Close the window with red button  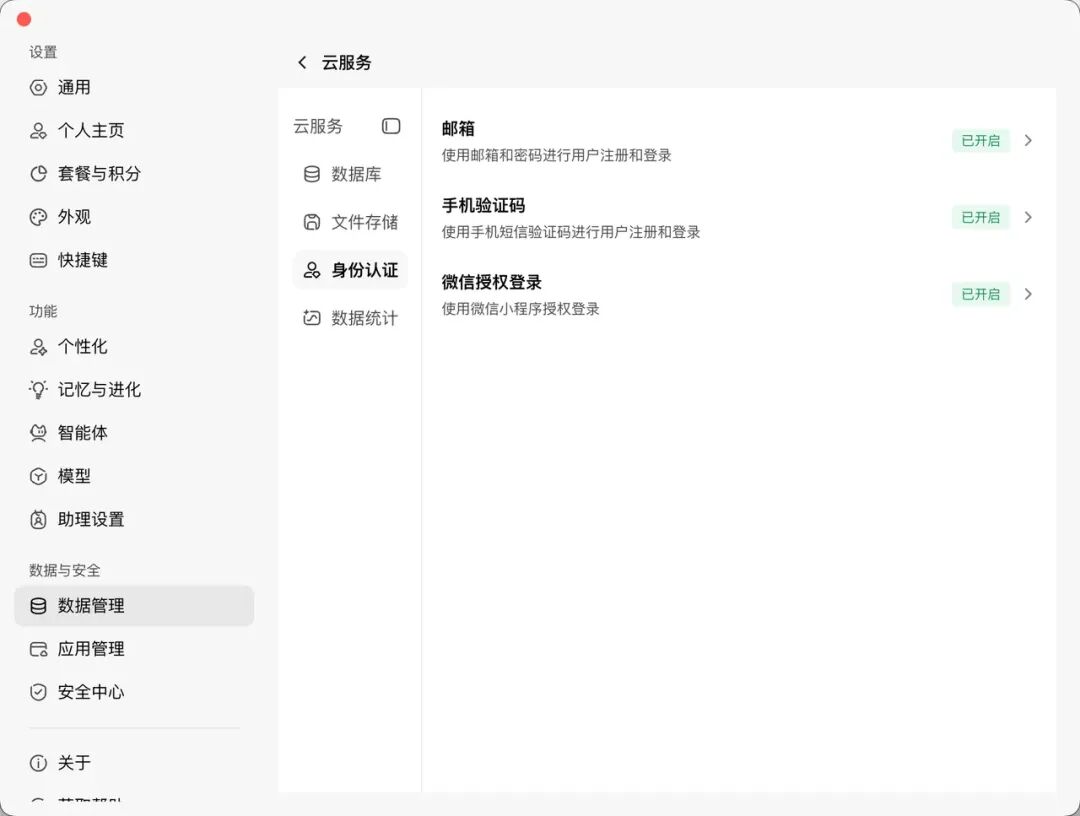tap(24, 19)
